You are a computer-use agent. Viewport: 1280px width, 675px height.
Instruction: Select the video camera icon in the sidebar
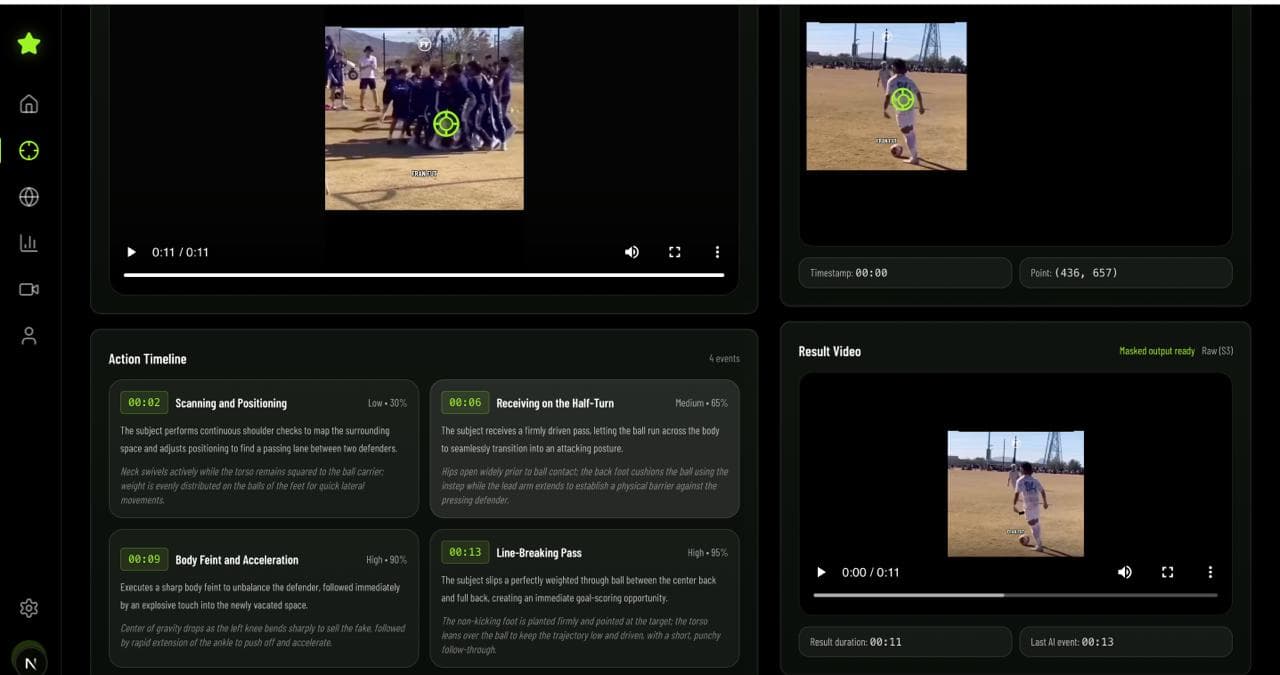click(28, 289)
